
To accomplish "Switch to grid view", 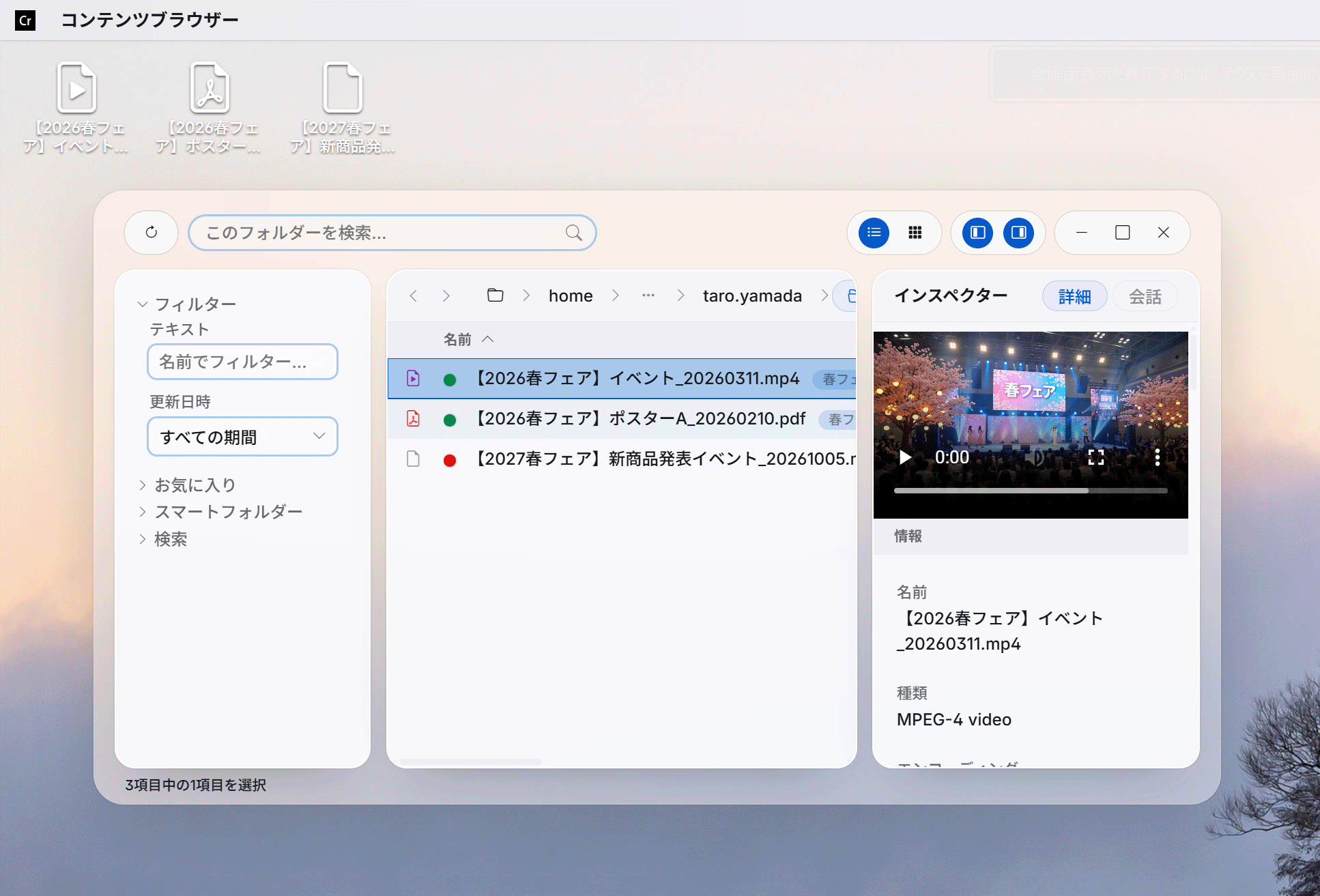I will tap(915, 233).
